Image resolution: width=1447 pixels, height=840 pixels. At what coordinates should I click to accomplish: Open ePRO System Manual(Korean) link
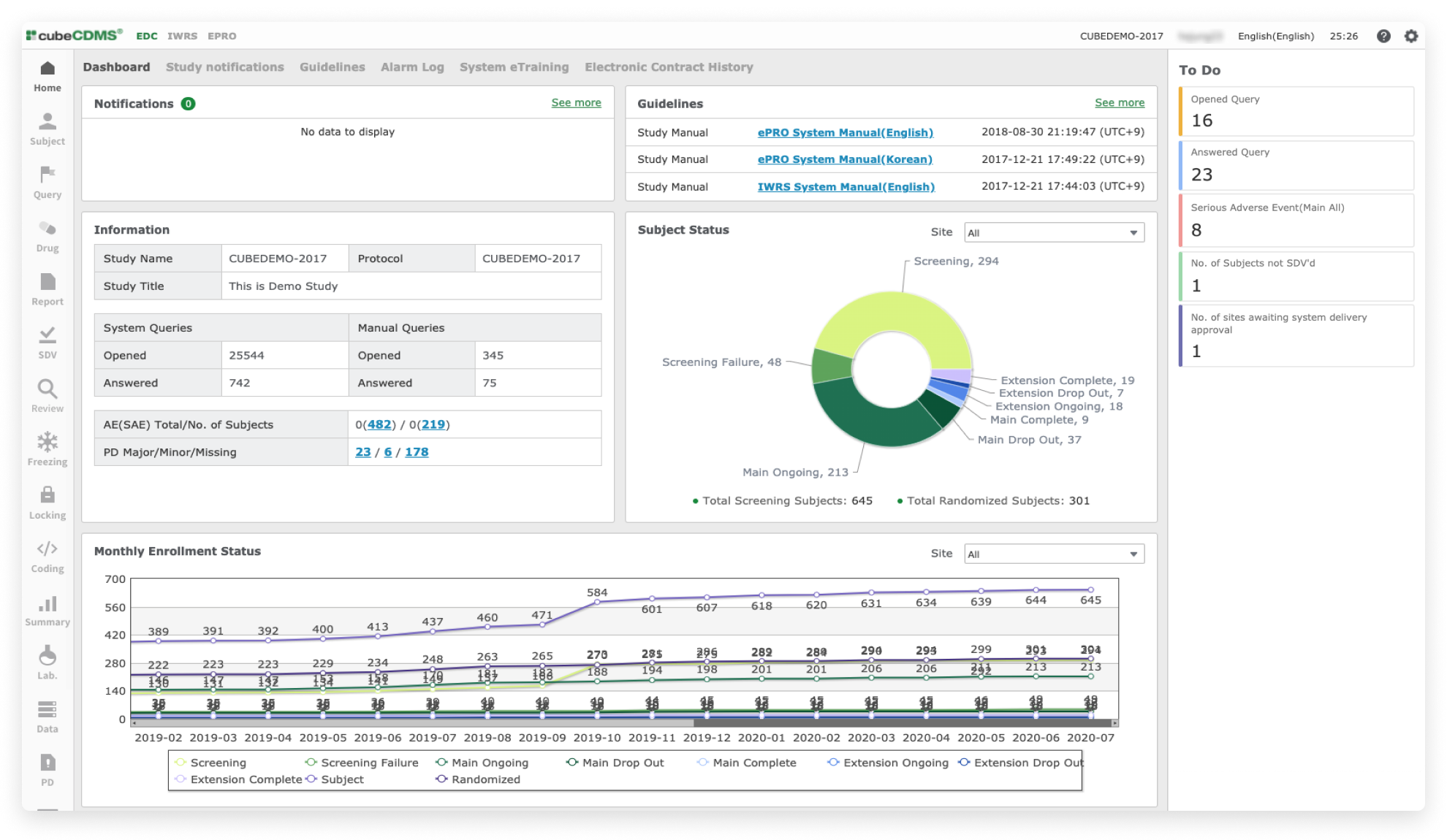pyautogui.click(x=845, y=159)
